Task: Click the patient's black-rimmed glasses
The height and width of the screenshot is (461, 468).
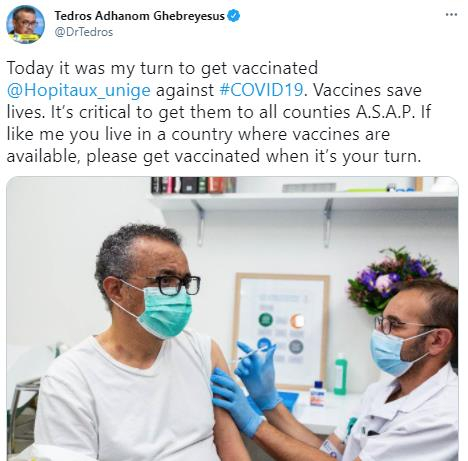Action: 173,285
